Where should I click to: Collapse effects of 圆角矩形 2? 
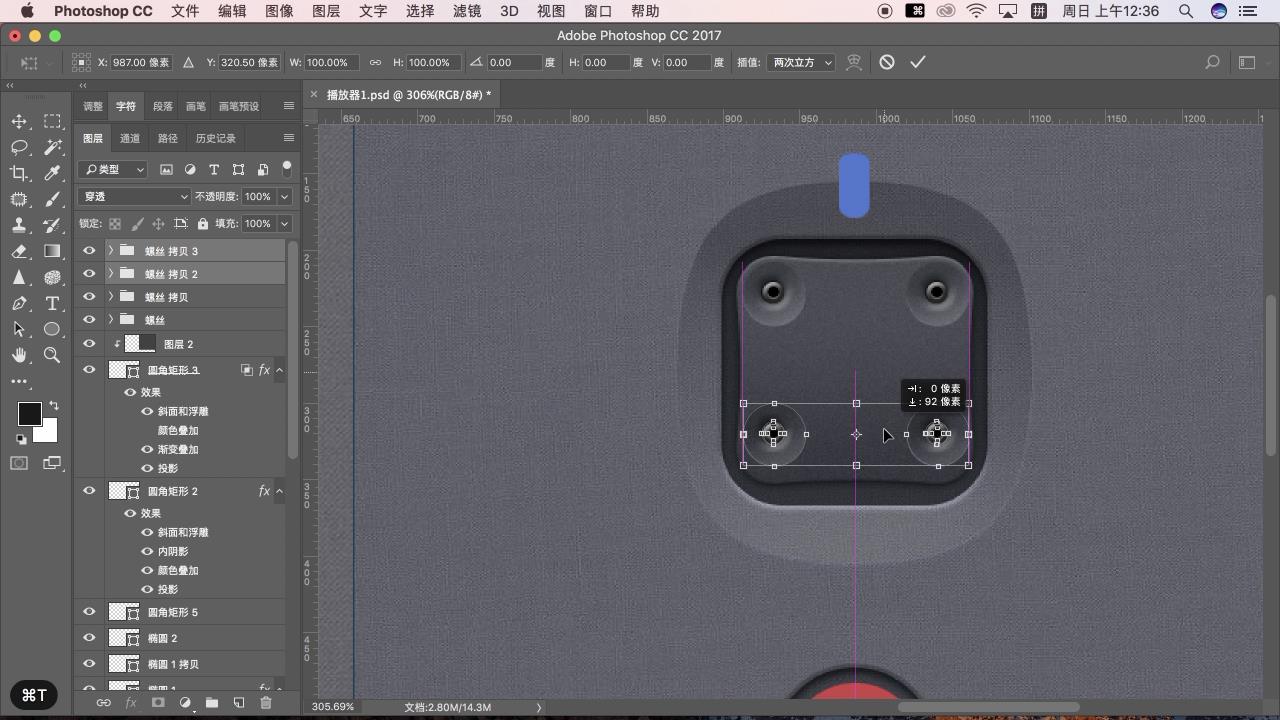tap(279, 491)
